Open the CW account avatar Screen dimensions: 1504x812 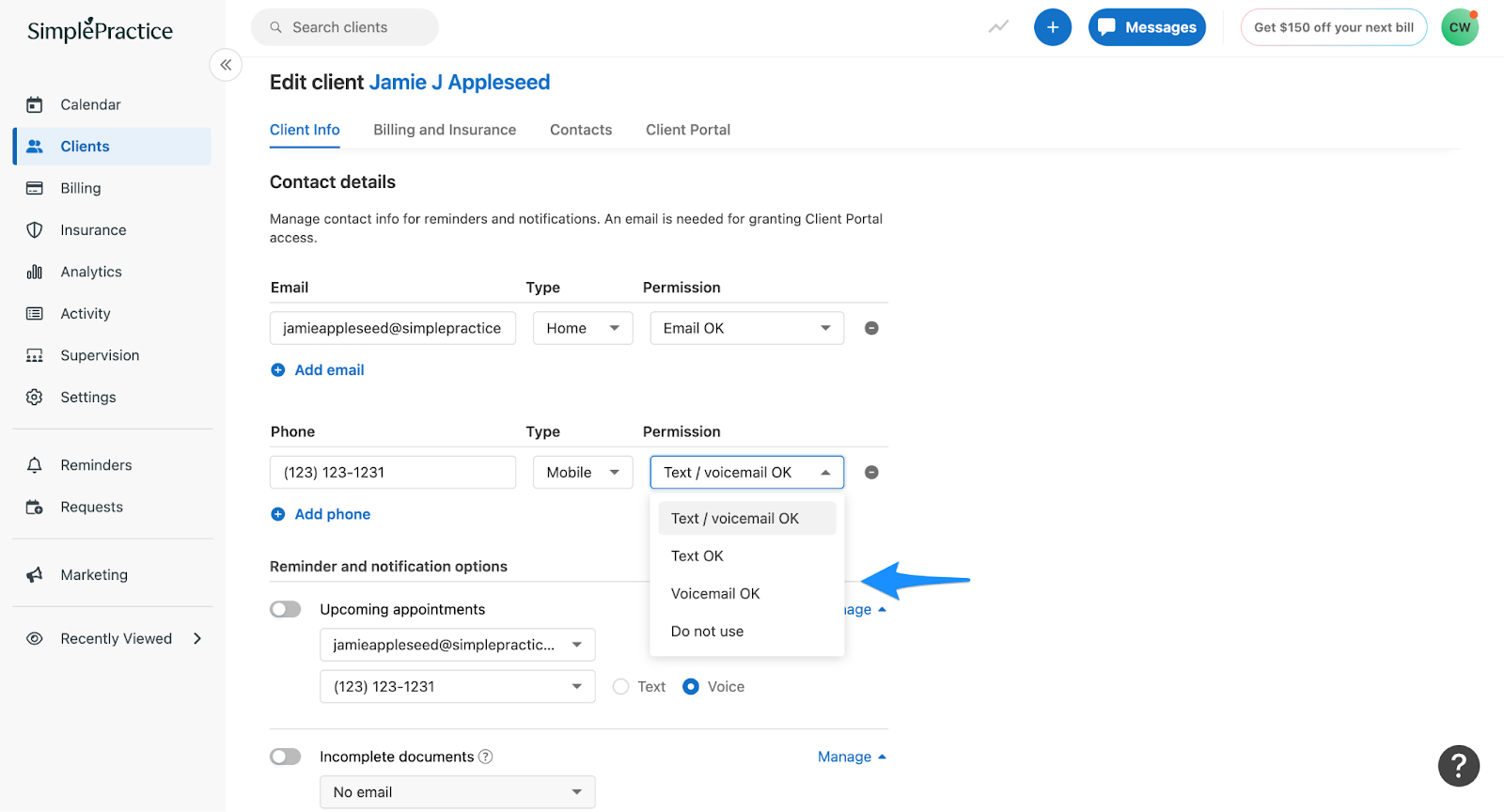tap(1460, 27)
